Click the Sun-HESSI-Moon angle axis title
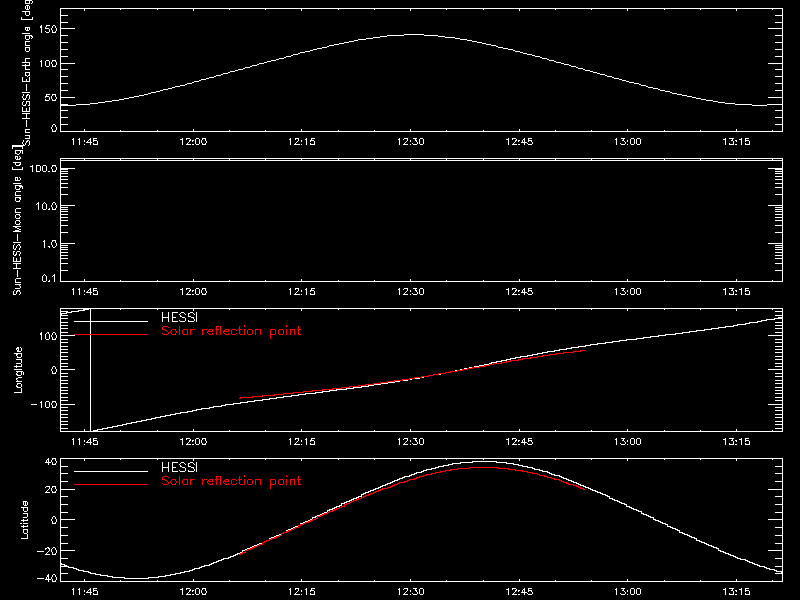 coord(18,220)
